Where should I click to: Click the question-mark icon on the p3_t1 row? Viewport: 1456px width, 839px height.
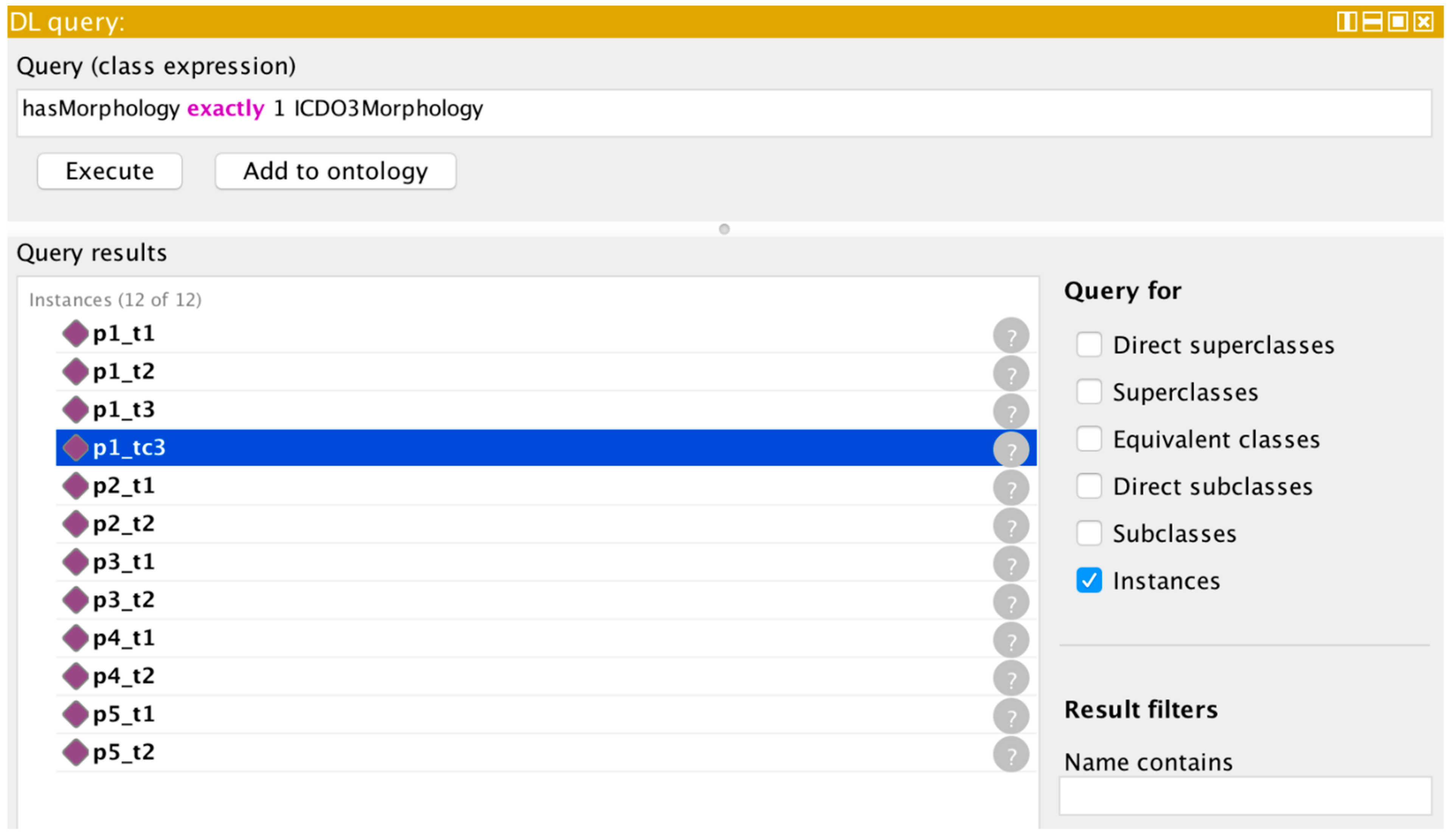1011,564
